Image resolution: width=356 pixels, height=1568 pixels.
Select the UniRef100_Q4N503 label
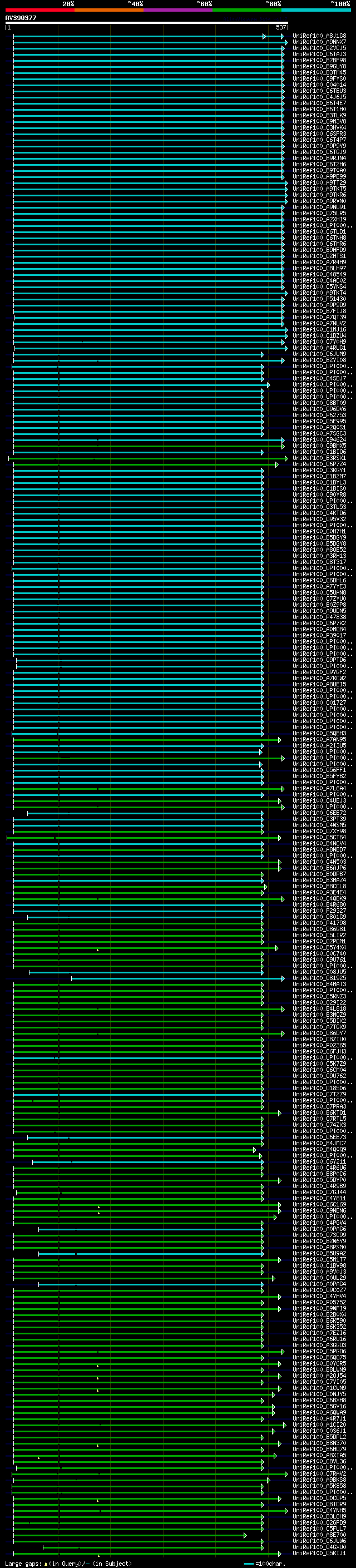click(319, 862)
